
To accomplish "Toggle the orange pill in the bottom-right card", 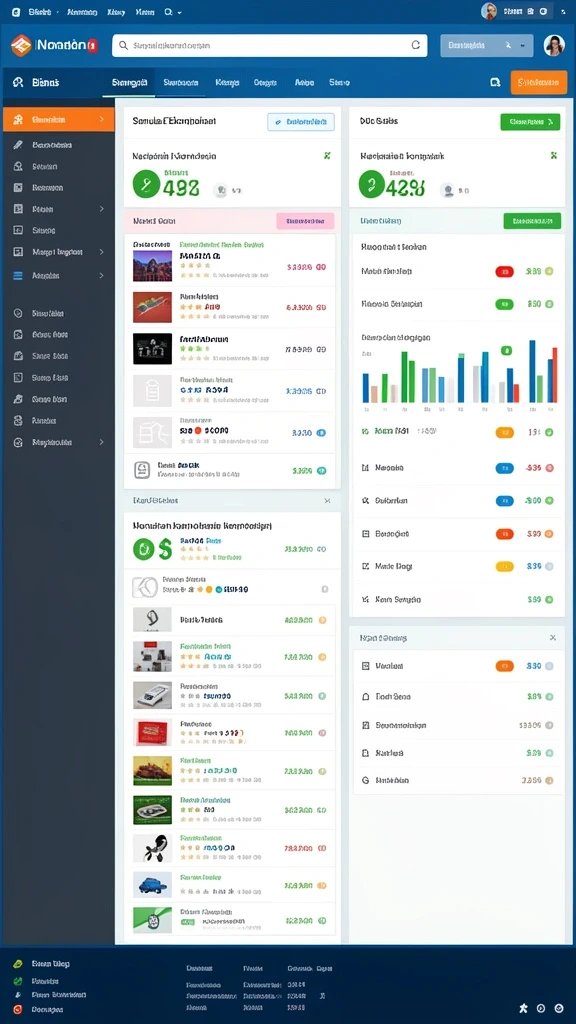I will (x=504, y=666).
